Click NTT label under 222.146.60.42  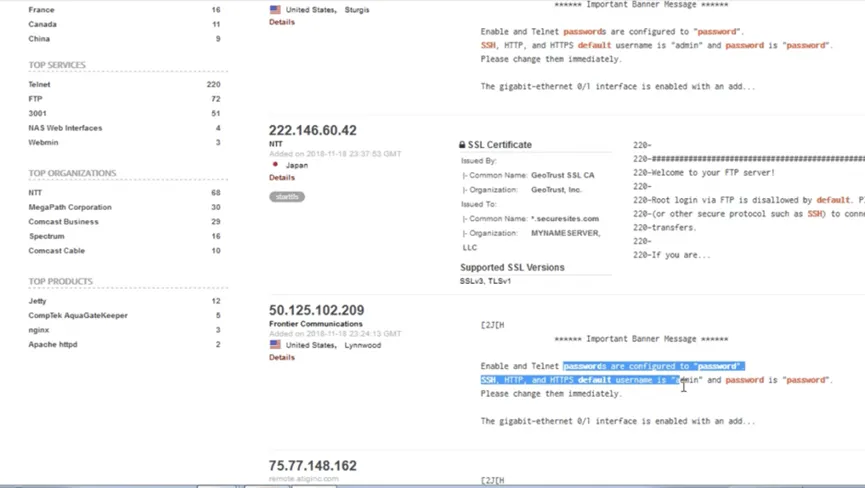tap(276, 144)
